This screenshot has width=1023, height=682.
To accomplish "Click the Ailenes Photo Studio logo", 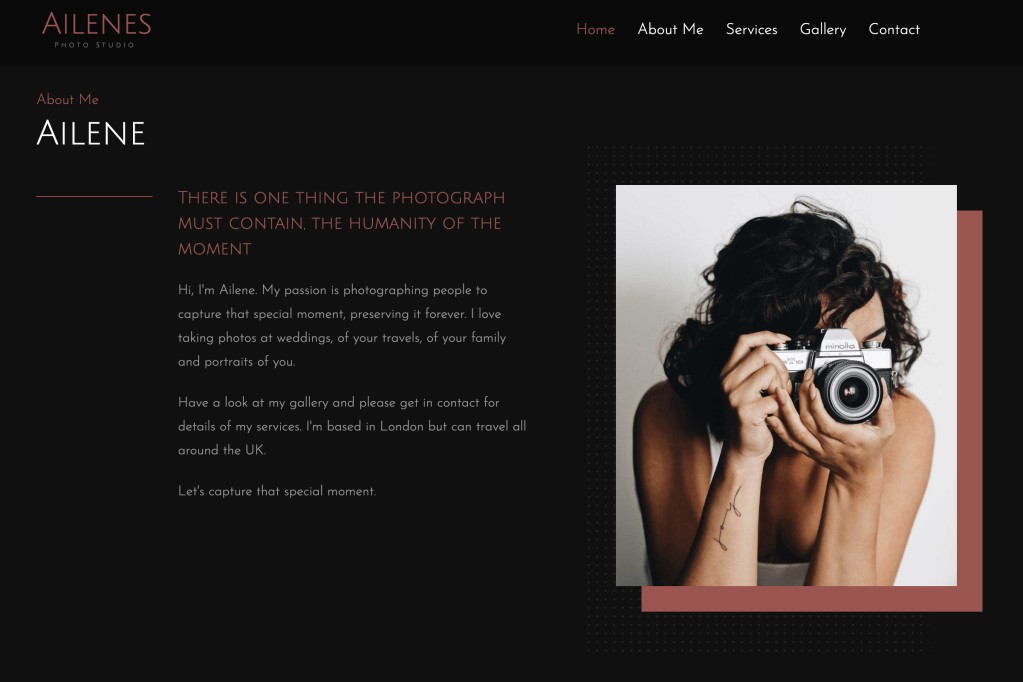I will tap(97, 29).
